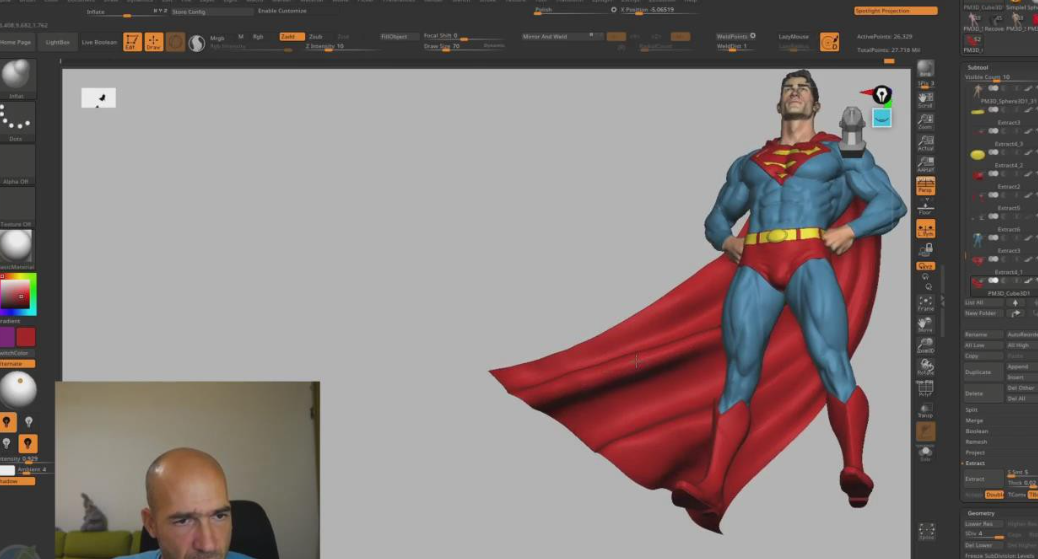Click the Xpose icon
Image resolution: width=1038 pixels, height=559 pixels.
coord(926,531)
